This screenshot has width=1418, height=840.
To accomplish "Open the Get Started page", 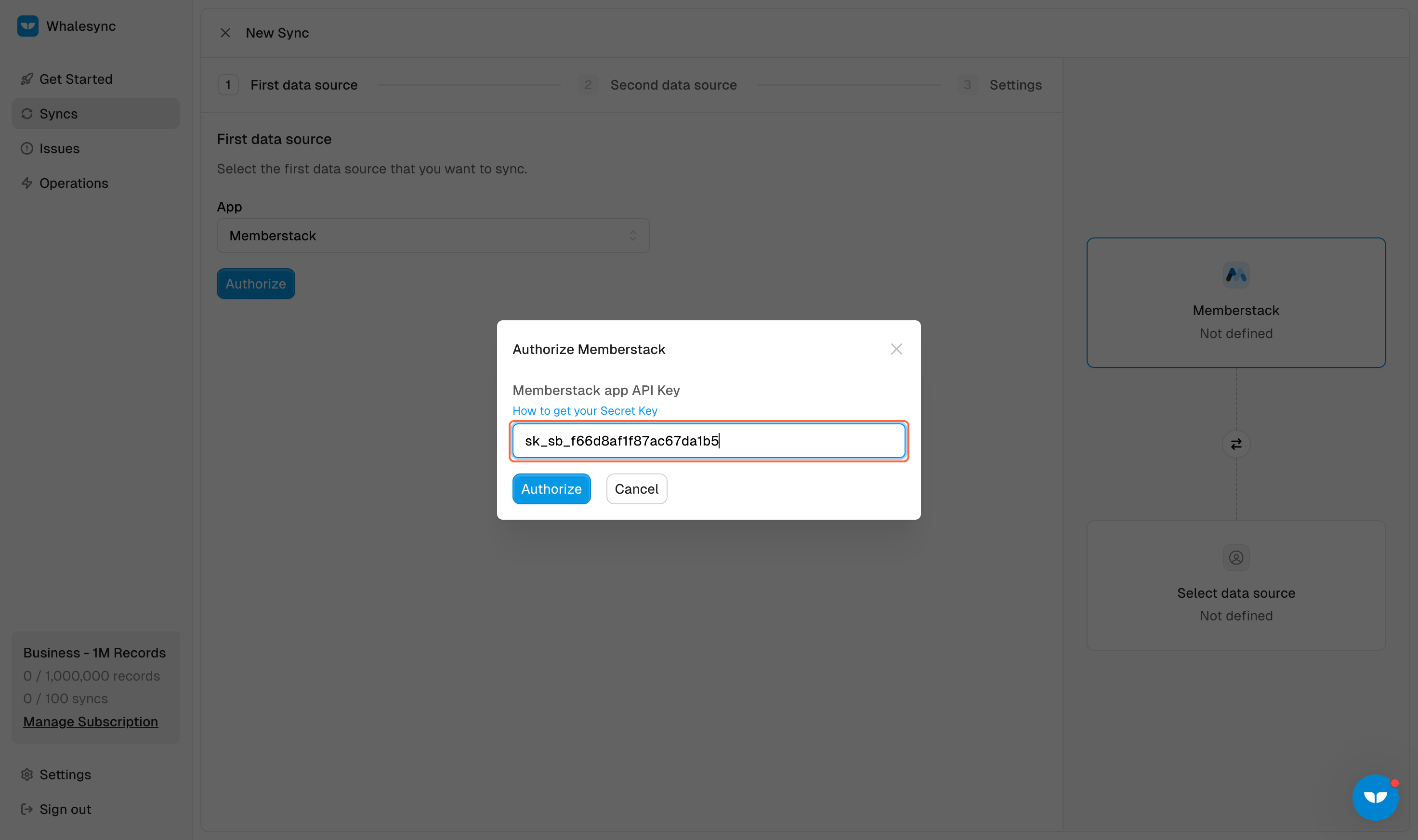I will pyautogui.click(x=75, y=79).
